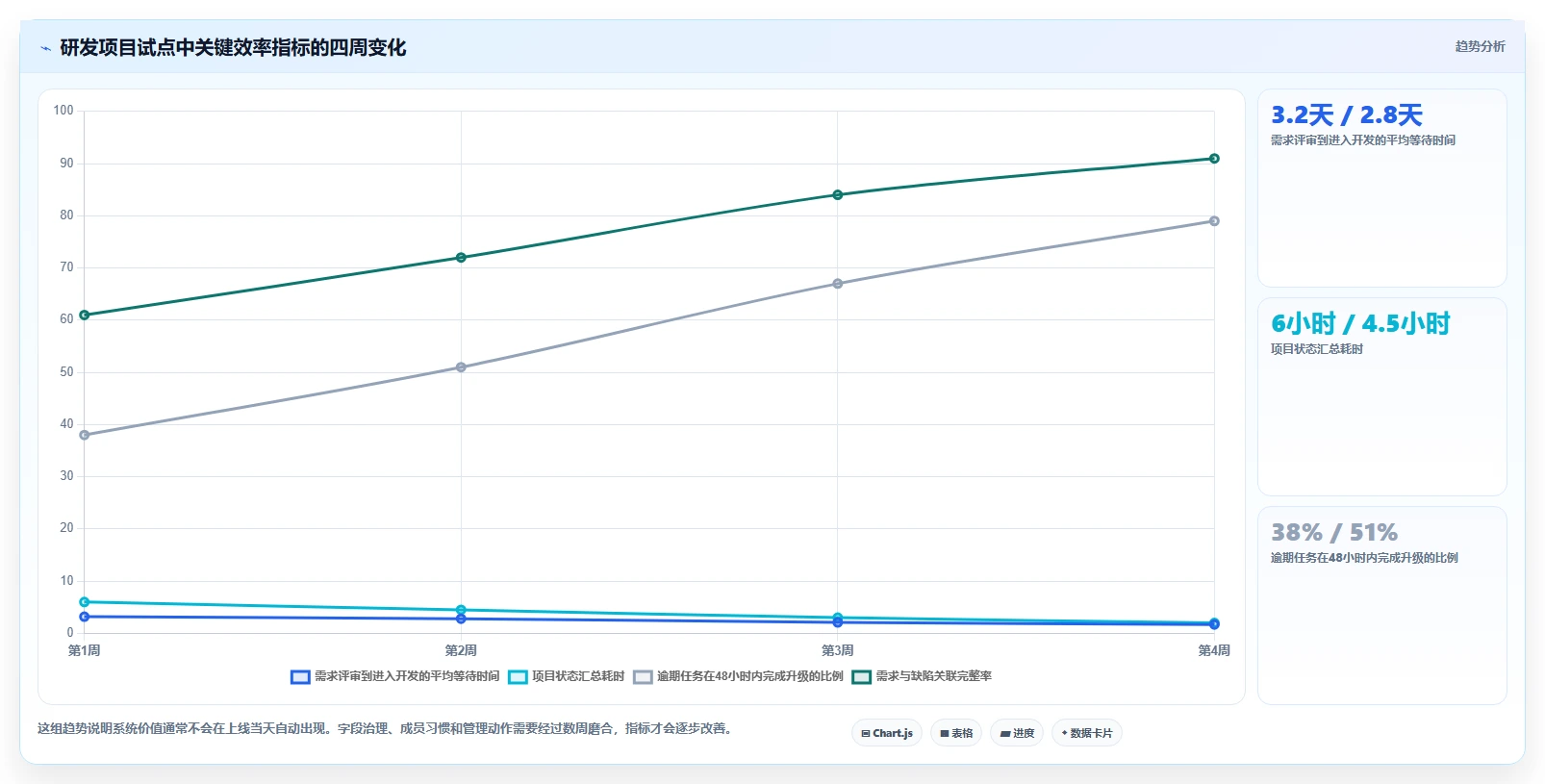This screenshot has width=1545, height=784.
Task: Click card caption 逾期任务在48小时内完成升级的比例
Action: [x=1364, y=558]
